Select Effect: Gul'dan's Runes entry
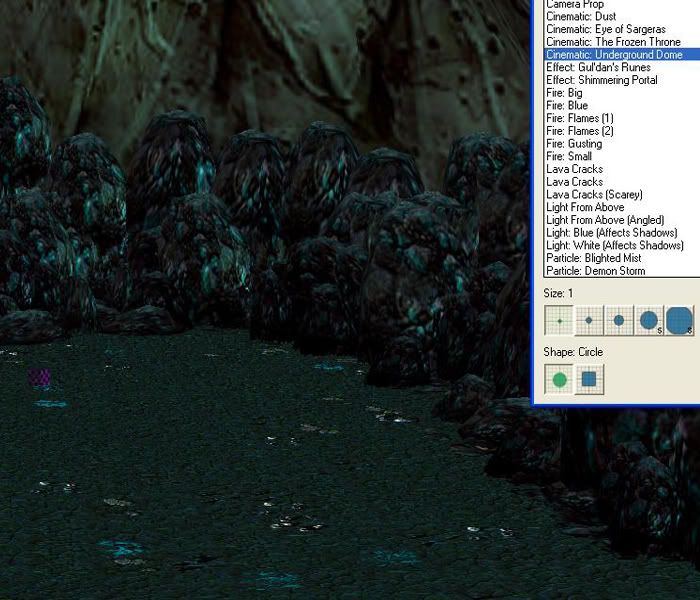Image resolution: width=700 pixels, height=600 pixels. pyautogui.click(x=598, y=67)
